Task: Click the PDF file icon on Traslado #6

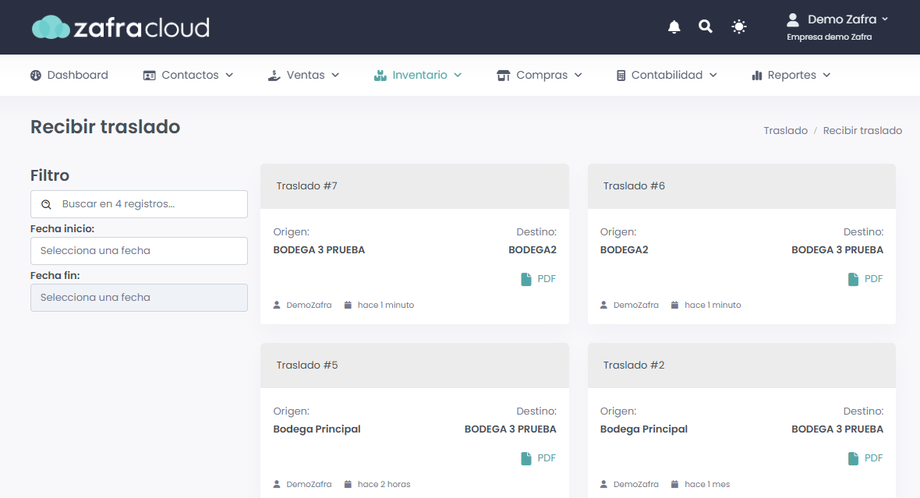Action: [x=853, y=279]
